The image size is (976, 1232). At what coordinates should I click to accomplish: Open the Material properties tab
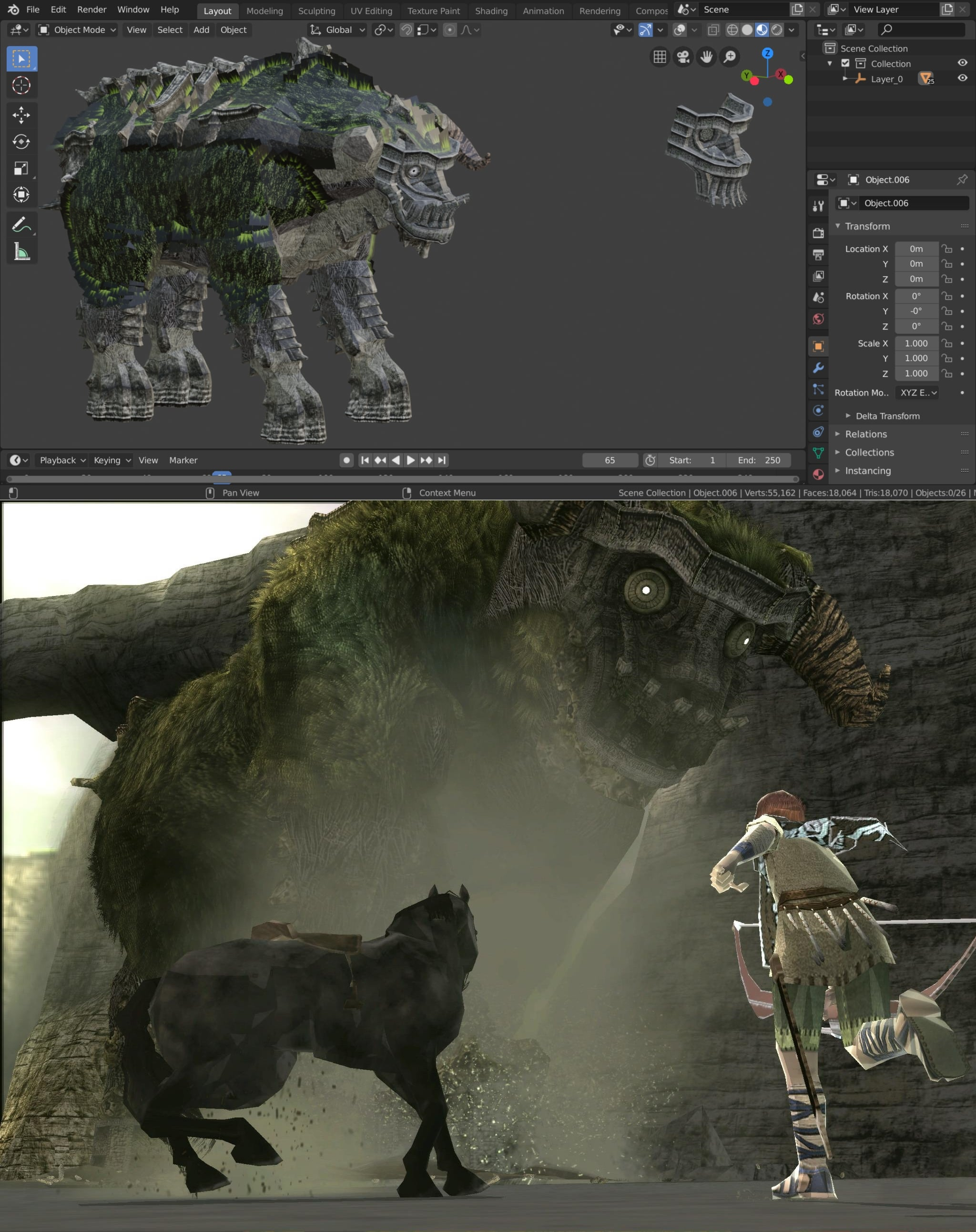tap(818, 474)
